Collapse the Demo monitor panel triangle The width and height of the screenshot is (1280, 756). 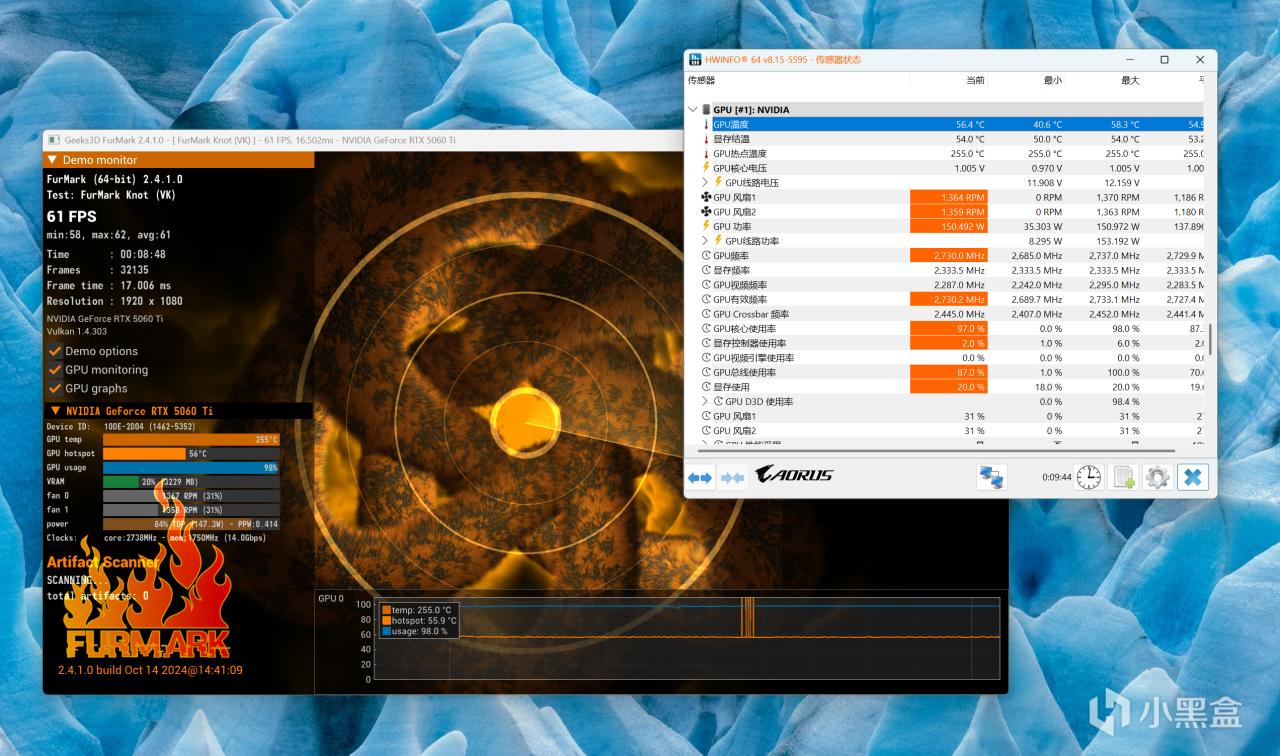click(53, 160)
